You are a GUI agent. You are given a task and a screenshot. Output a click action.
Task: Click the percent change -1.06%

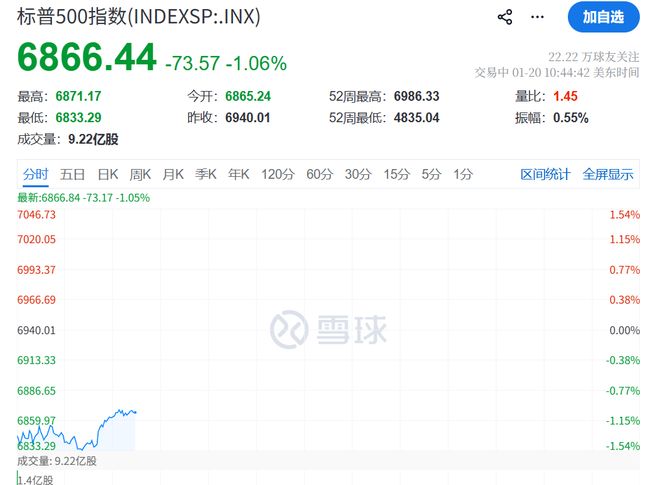coord(256,64)
